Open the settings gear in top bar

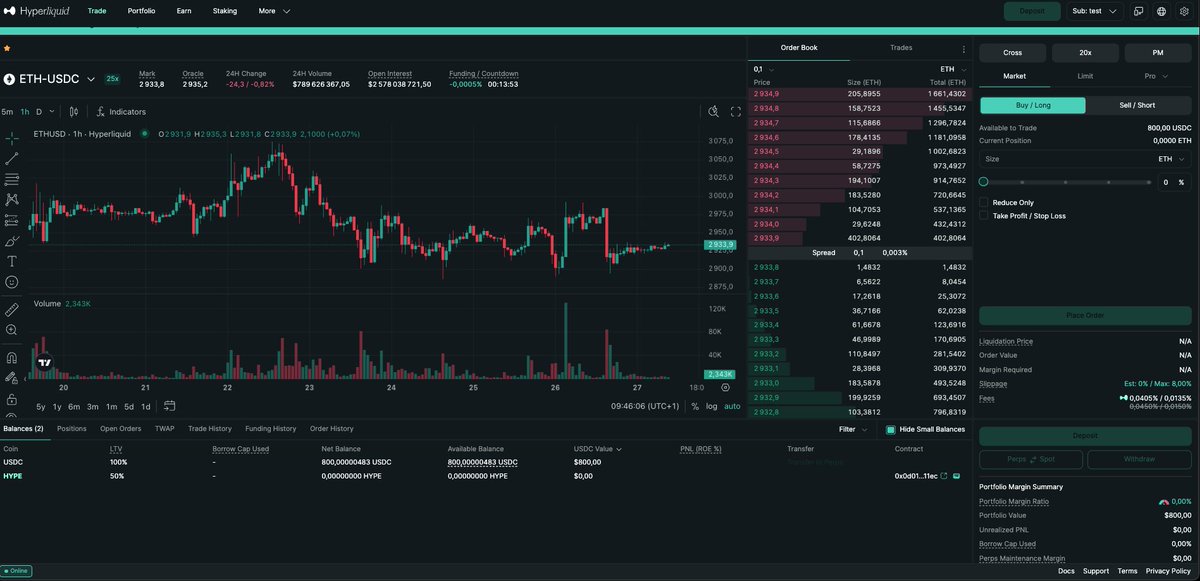[x=1183, y=11]
